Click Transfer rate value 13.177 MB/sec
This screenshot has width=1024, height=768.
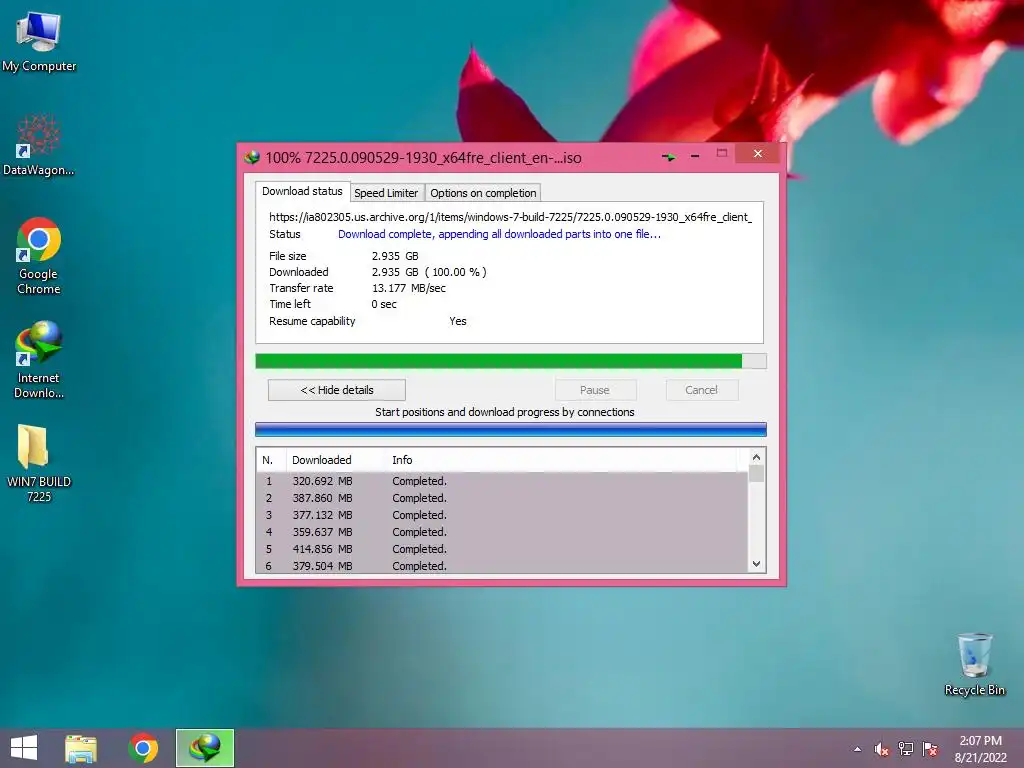409,288
